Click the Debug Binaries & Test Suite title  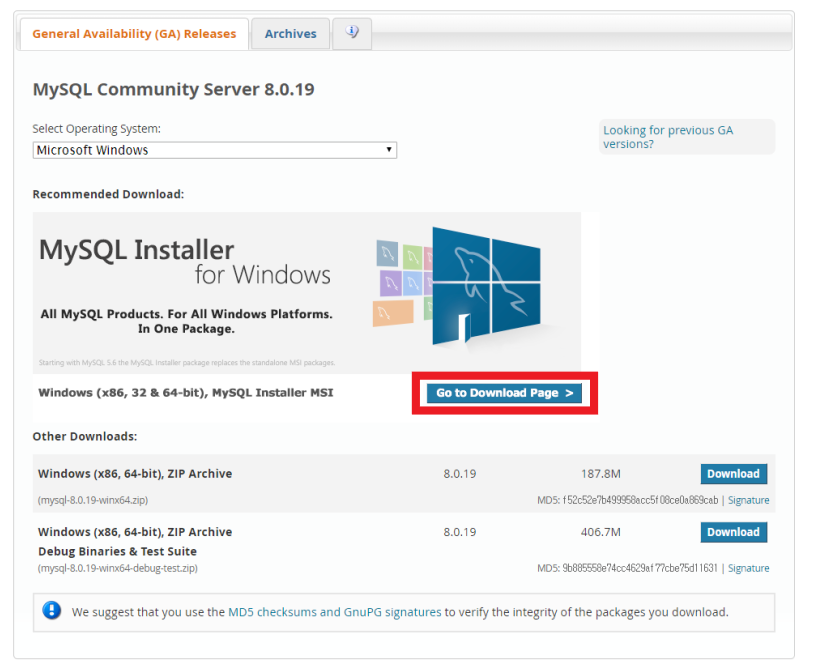pyautogui.click(x=117, y=551)
